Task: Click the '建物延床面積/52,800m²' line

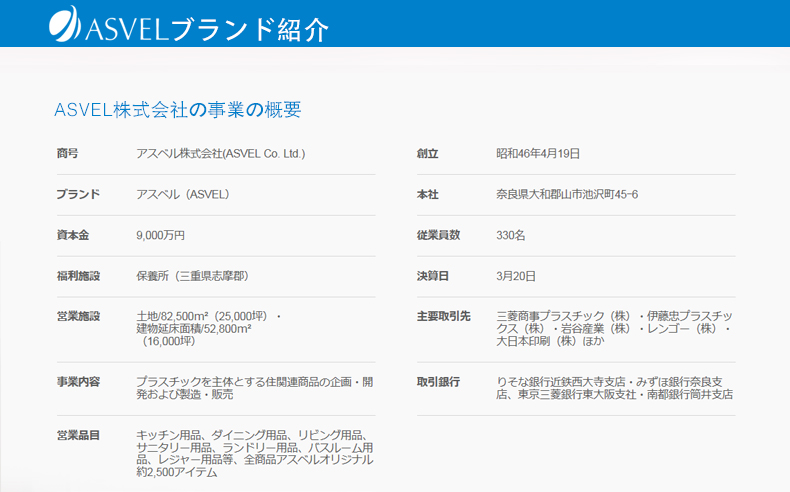Action: pyautogui.click(x=194, y=329)
